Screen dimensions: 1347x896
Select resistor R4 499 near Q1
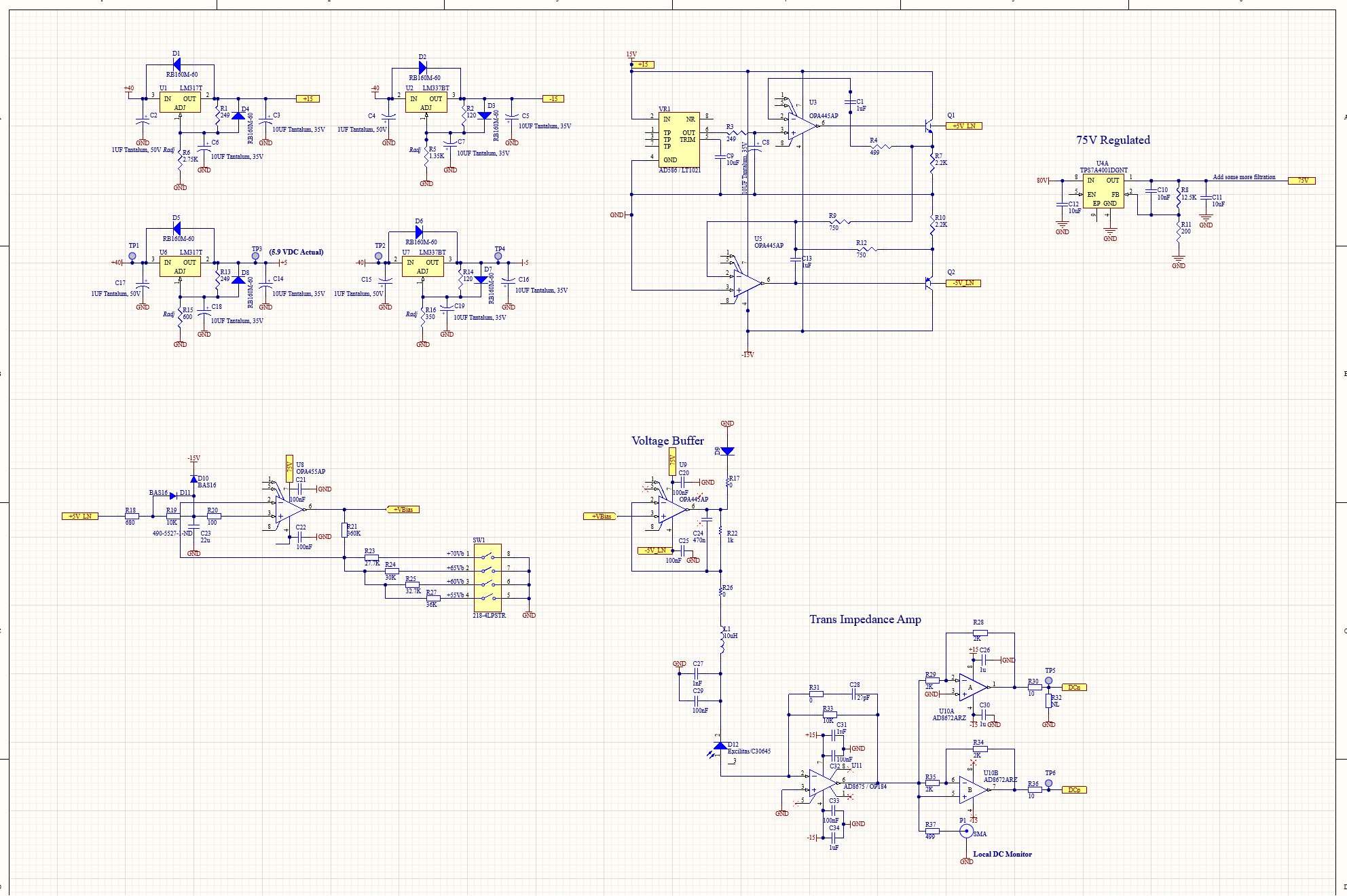click(x=880, y=147)
